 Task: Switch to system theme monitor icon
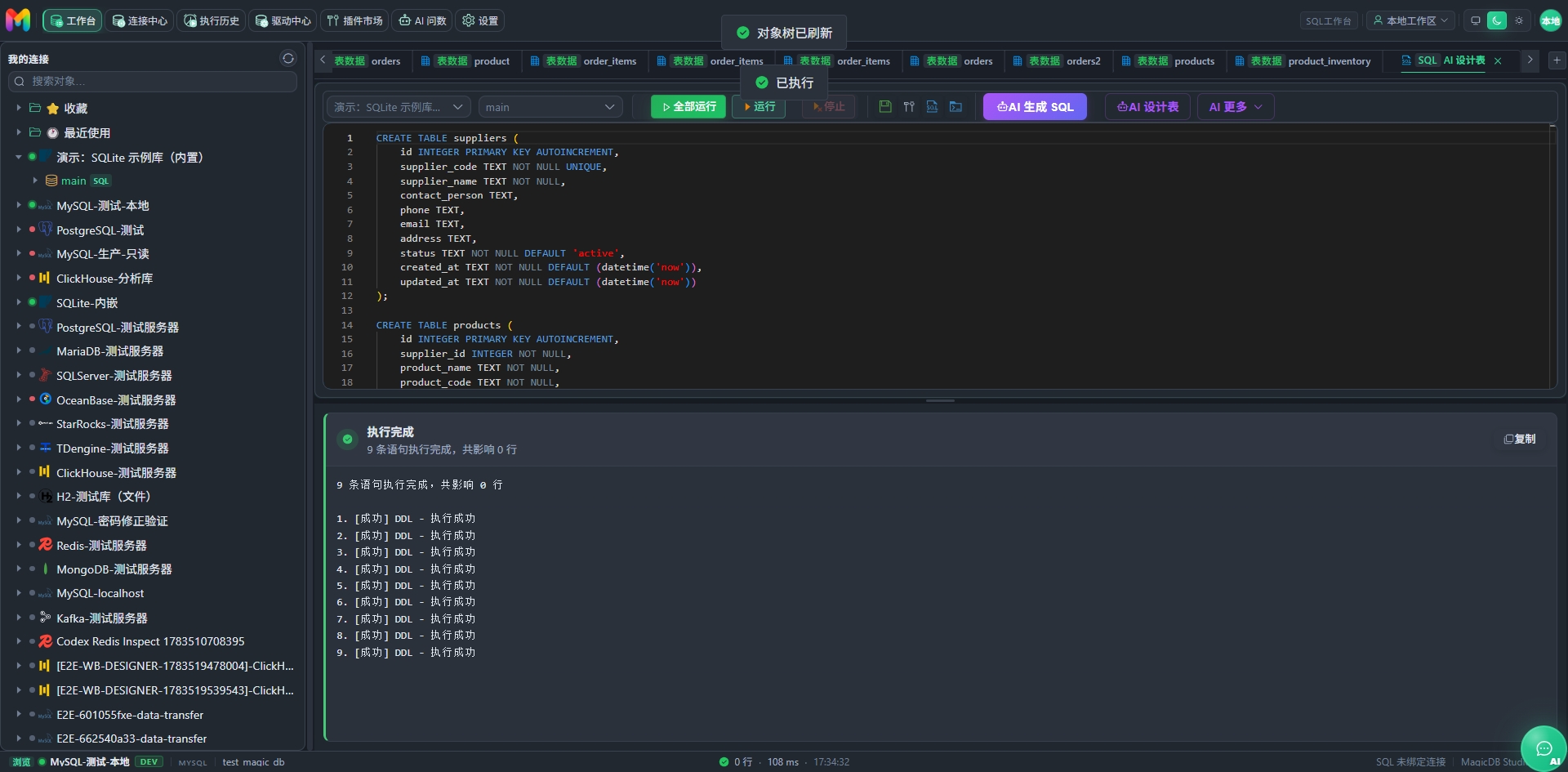pyautogui.click(x=1475, y=20)
